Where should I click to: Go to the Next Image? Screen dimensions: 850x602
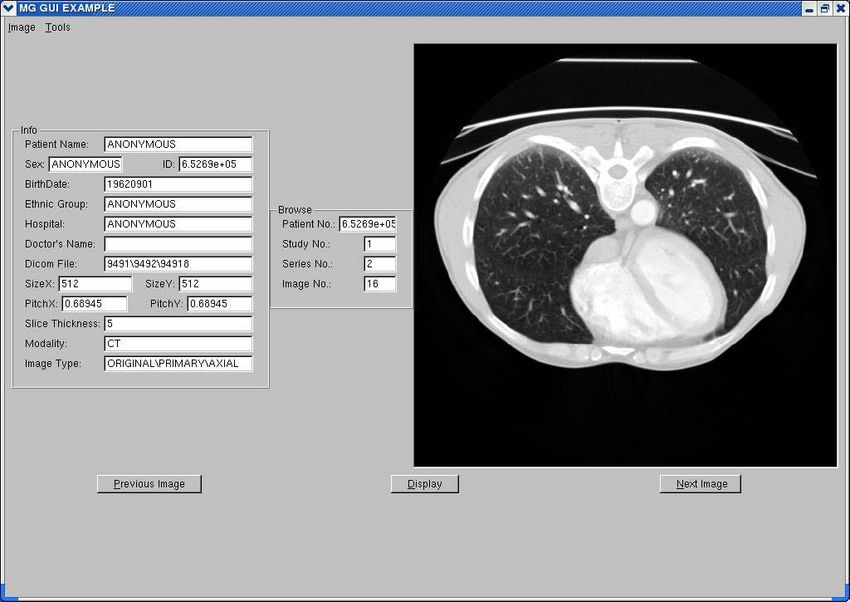tap(700, 484)
